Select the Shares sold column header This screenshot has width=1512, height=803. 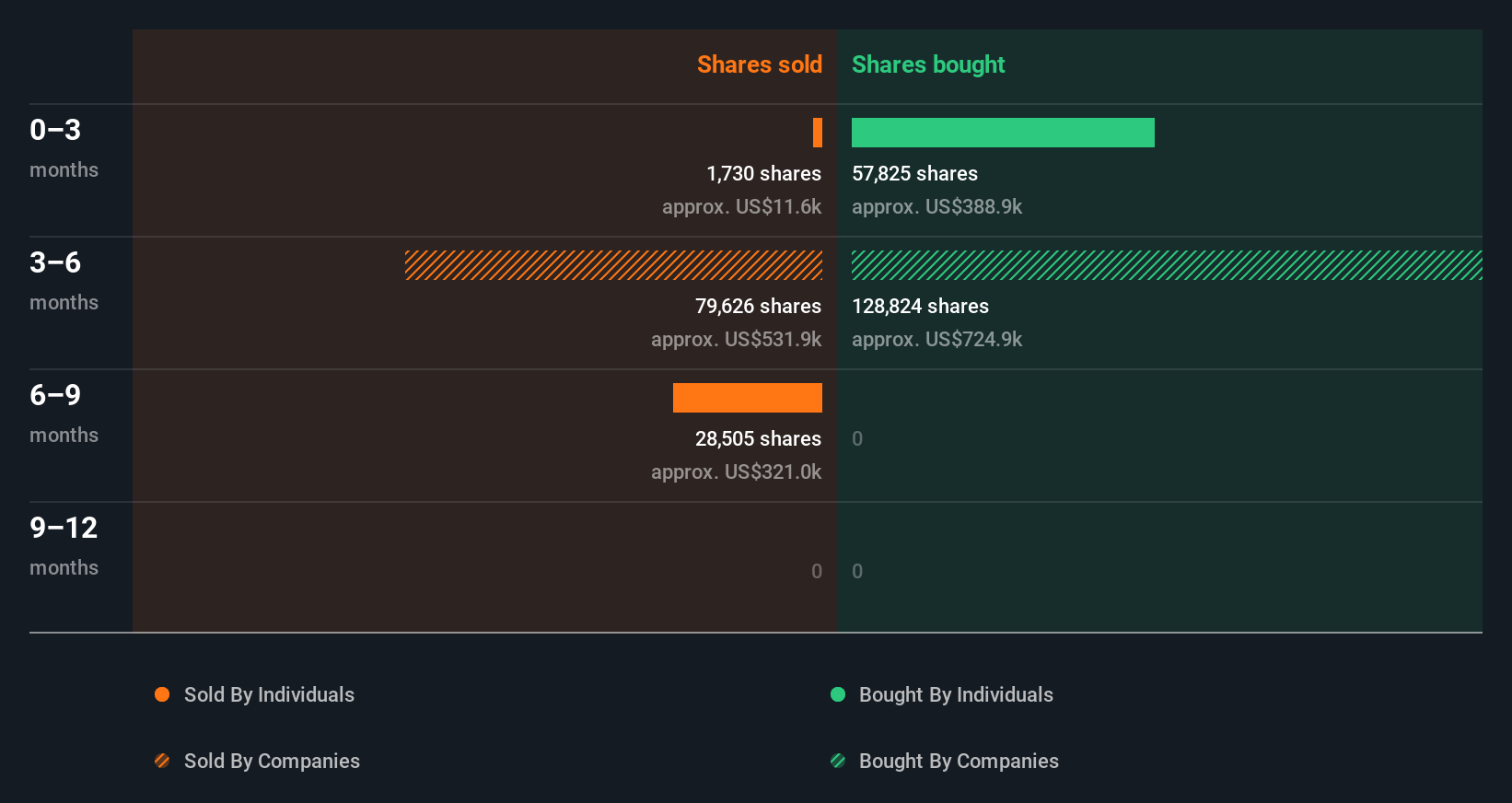tap(759, 64)
